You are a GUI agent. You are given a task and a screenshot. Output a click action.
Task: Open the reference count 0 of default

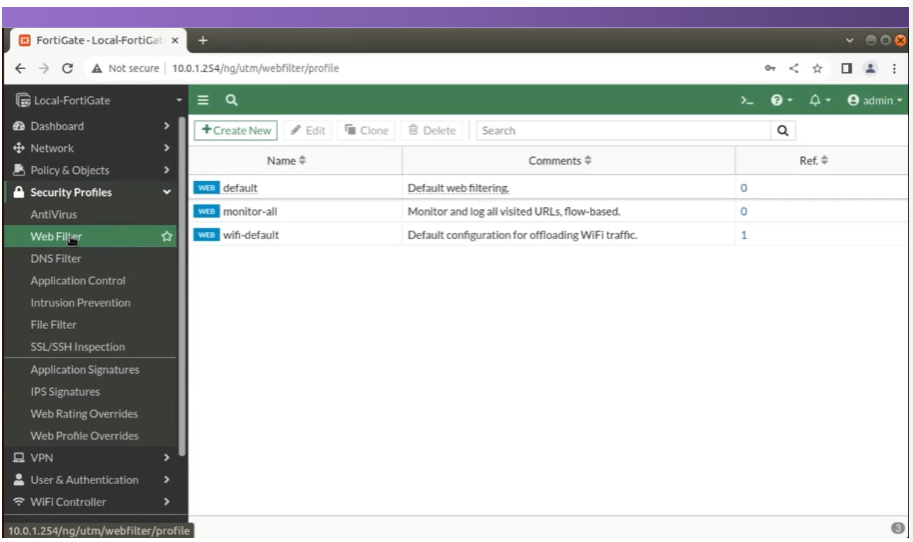pyautogui.click(x=744, y=188)
